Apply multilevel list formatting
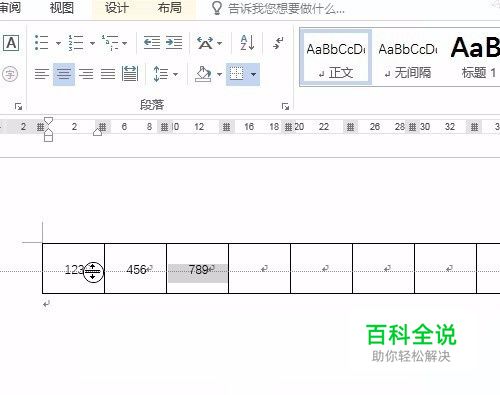The height and width of the screenshot is (395, 500). tap(110, 43)
